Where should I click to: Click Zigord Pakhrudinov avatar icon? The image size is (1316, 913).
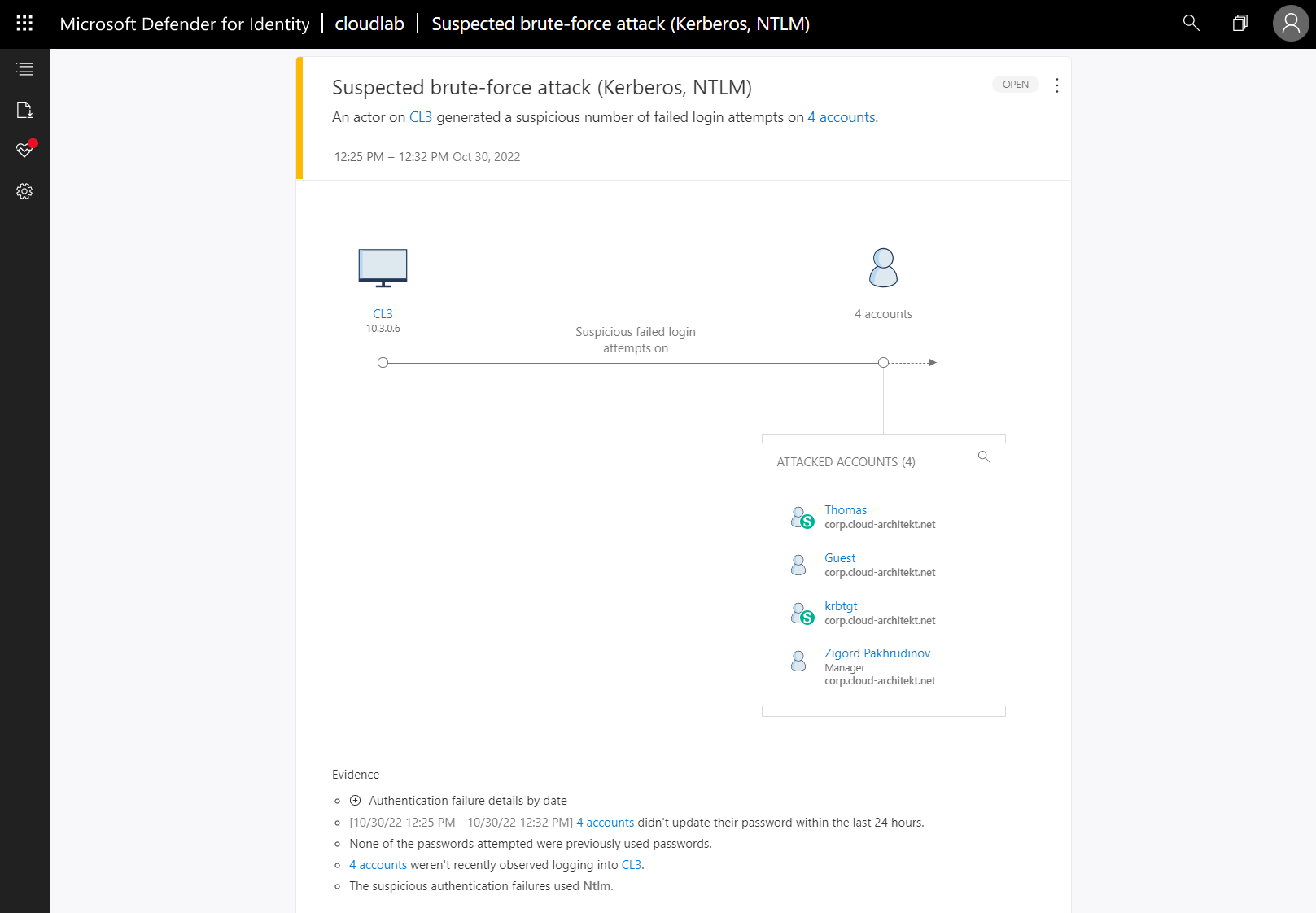point(798,661)
